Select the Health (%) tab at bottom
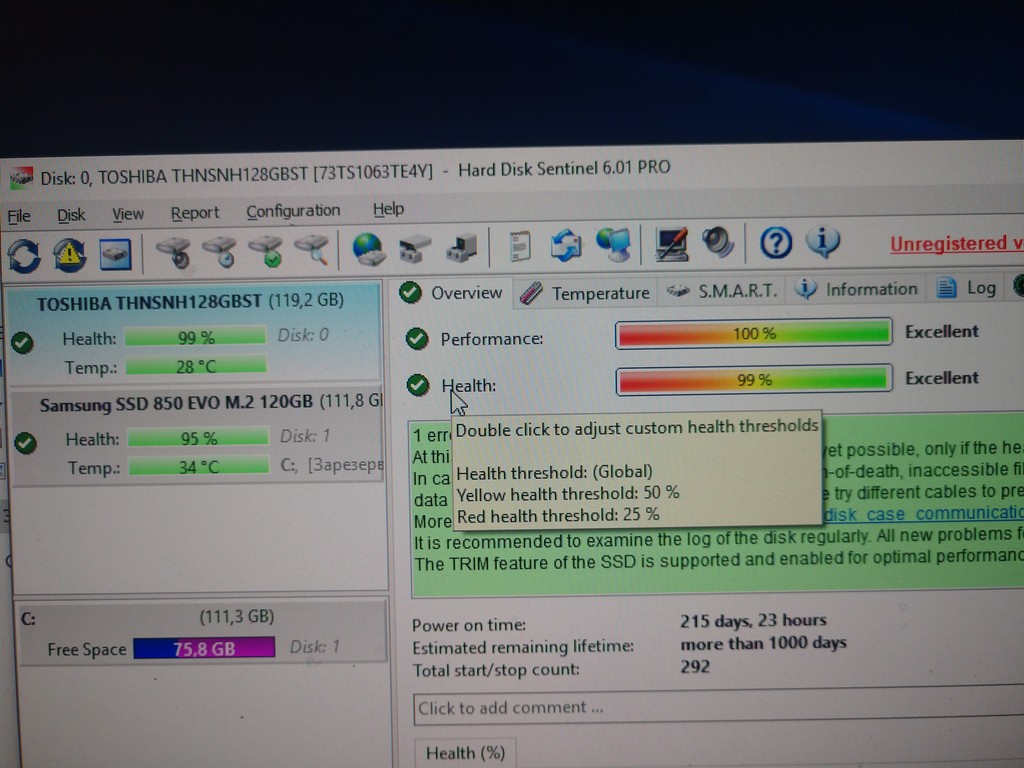 click(465, 753)
